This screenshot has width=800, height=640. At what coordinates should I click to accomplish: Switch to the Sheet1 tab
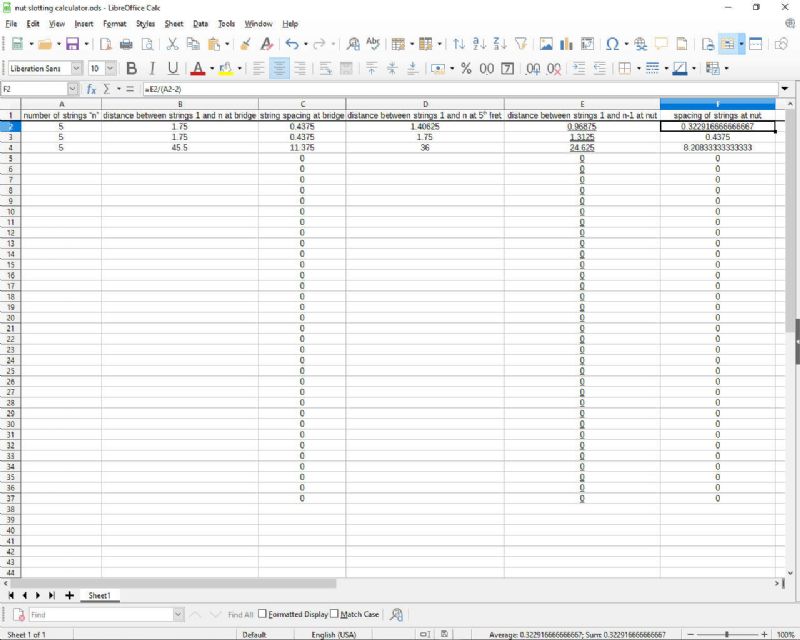click(x=99, y=595)
